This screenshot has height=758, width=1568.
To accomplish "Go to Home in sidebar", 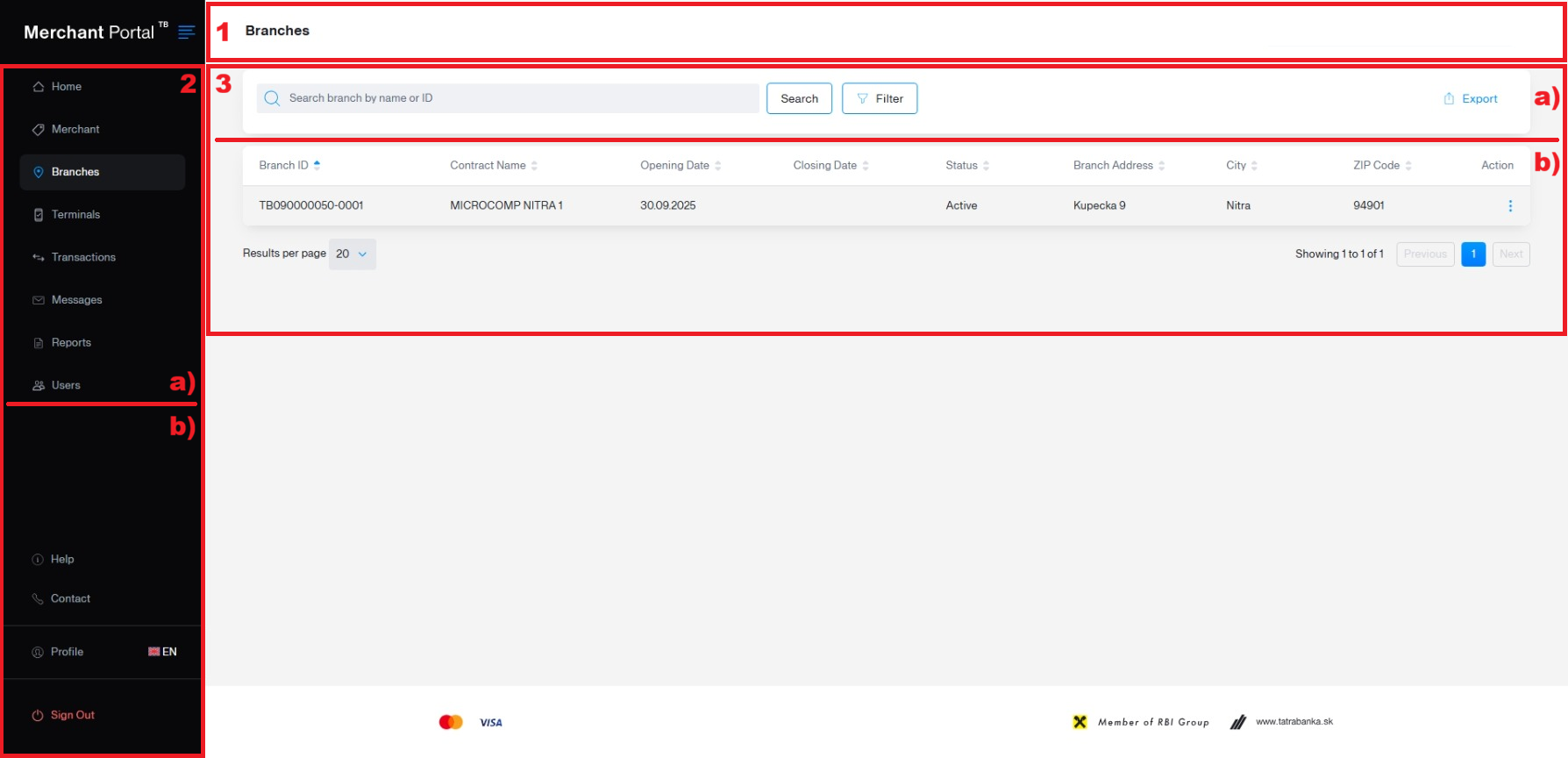I will (x=66, y=87).
